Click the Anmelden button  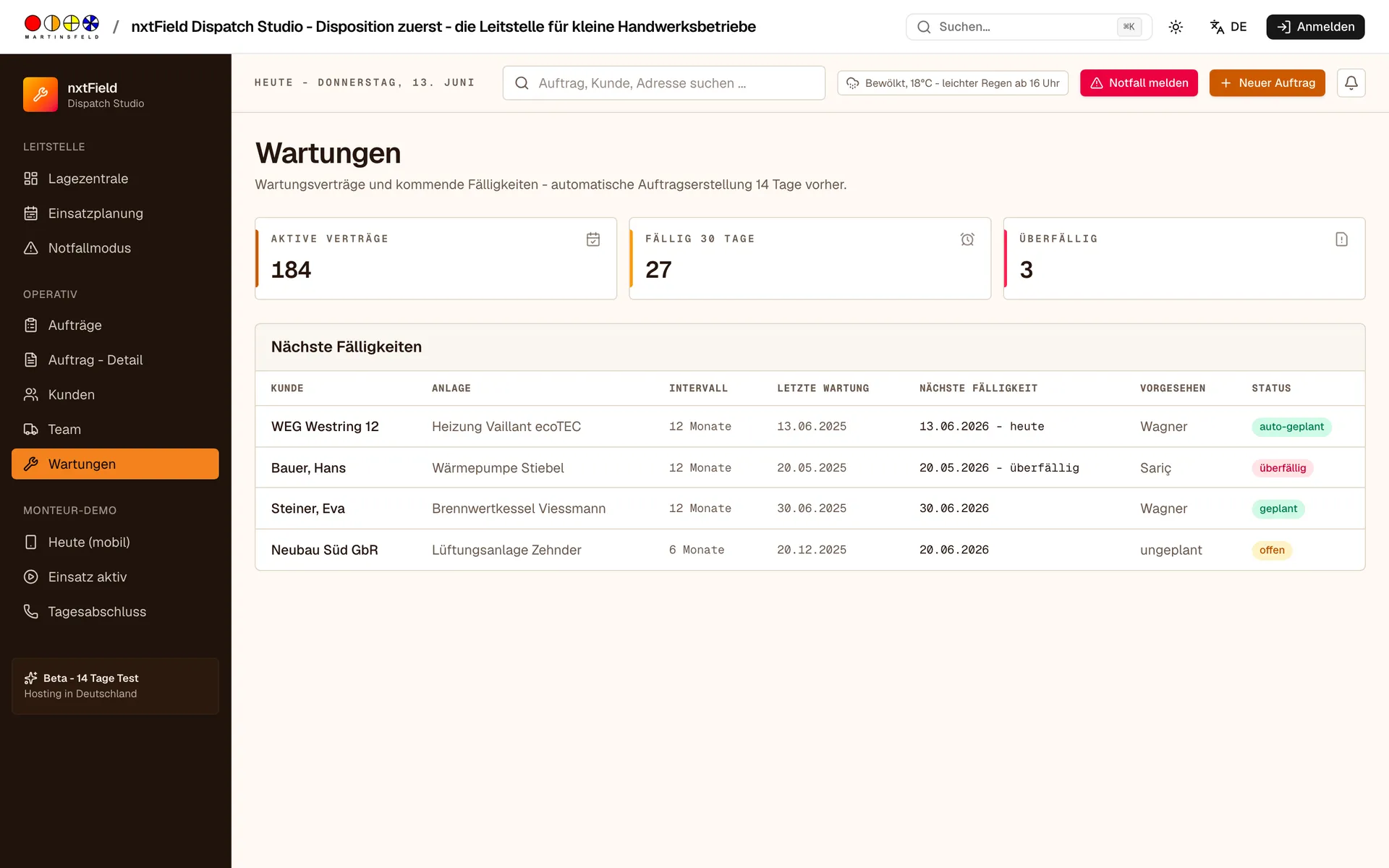coord(1315,27)
